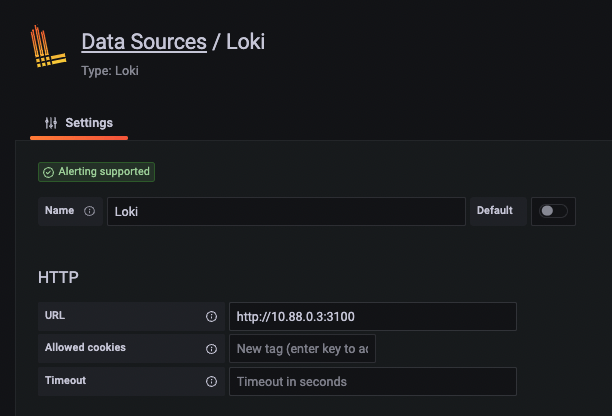Select the Timeout in seconds field
612x416 pixels.
372,381
